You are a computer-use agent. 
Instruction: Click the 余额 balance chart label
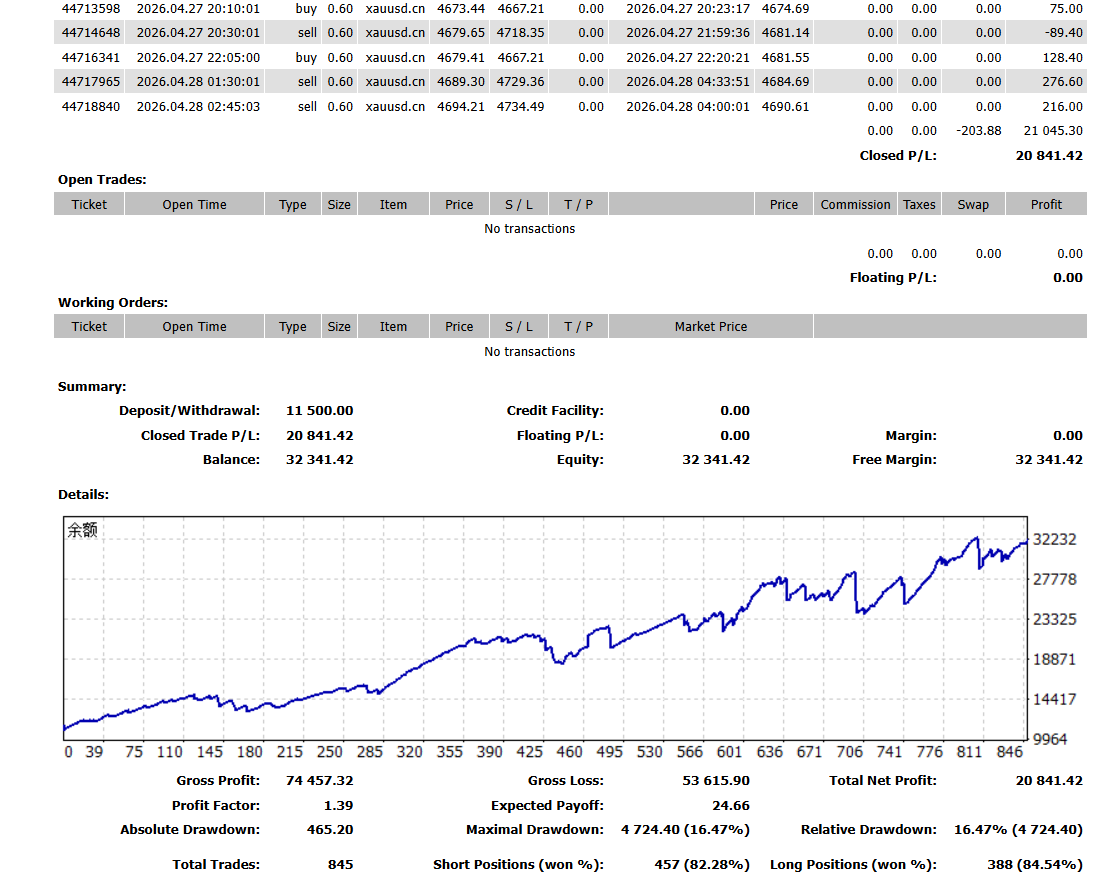click(x=83, y=531)
